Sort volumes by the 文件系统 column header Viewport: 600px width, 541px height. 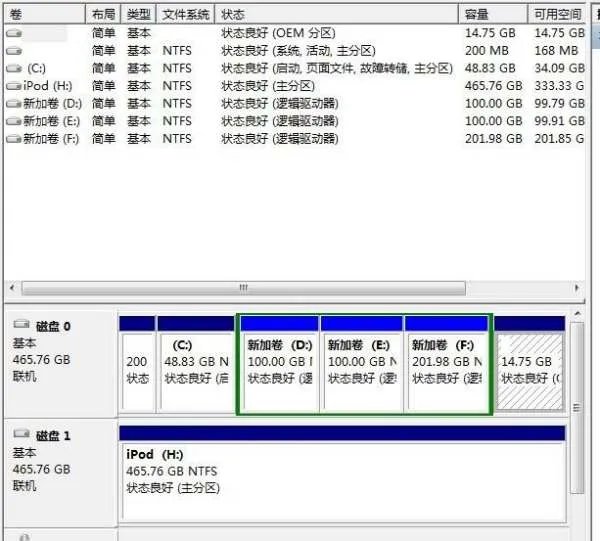(186, 14)
